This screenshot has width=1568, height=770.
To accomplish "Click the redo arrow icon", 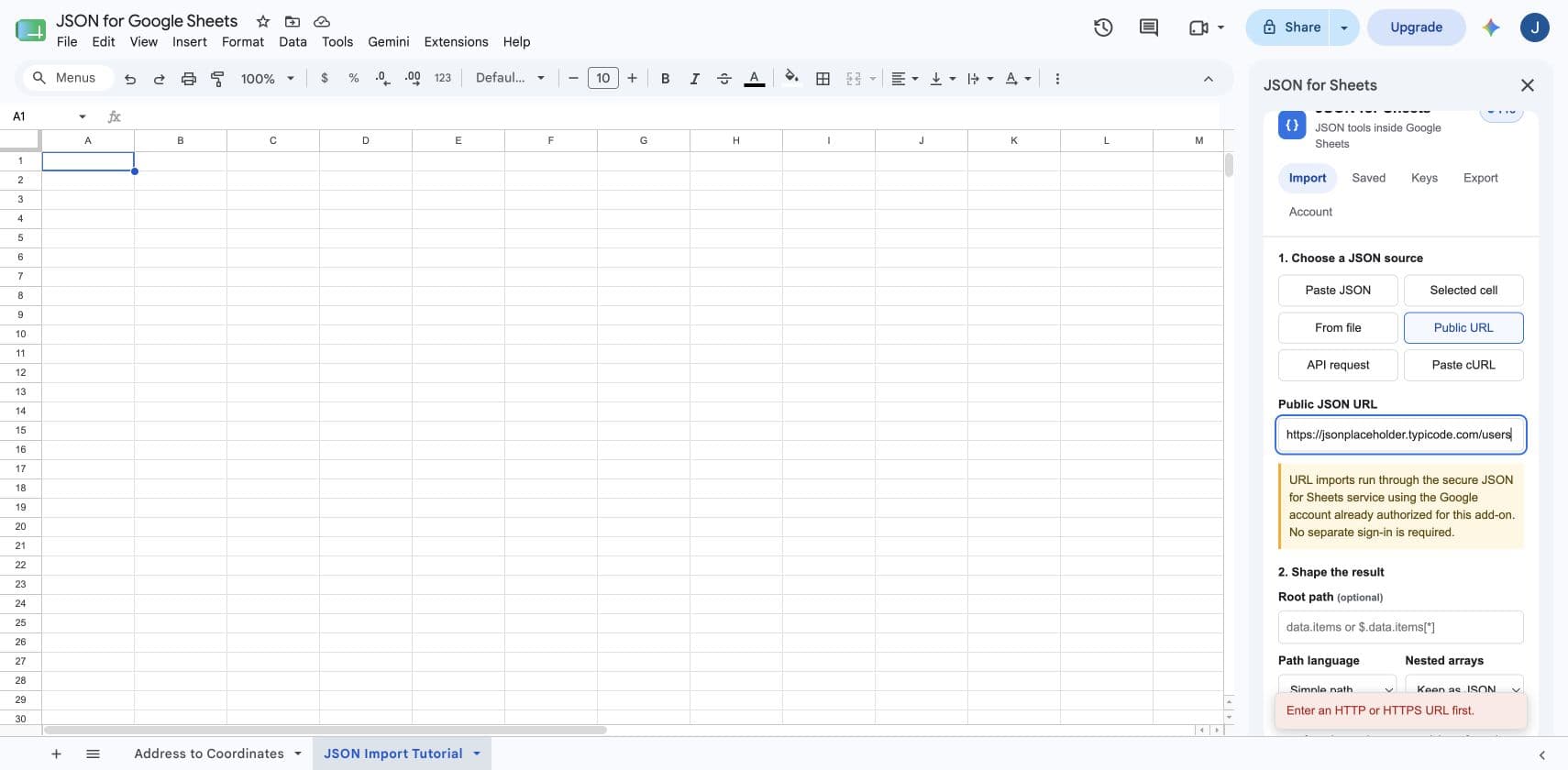I will [160, 79].
